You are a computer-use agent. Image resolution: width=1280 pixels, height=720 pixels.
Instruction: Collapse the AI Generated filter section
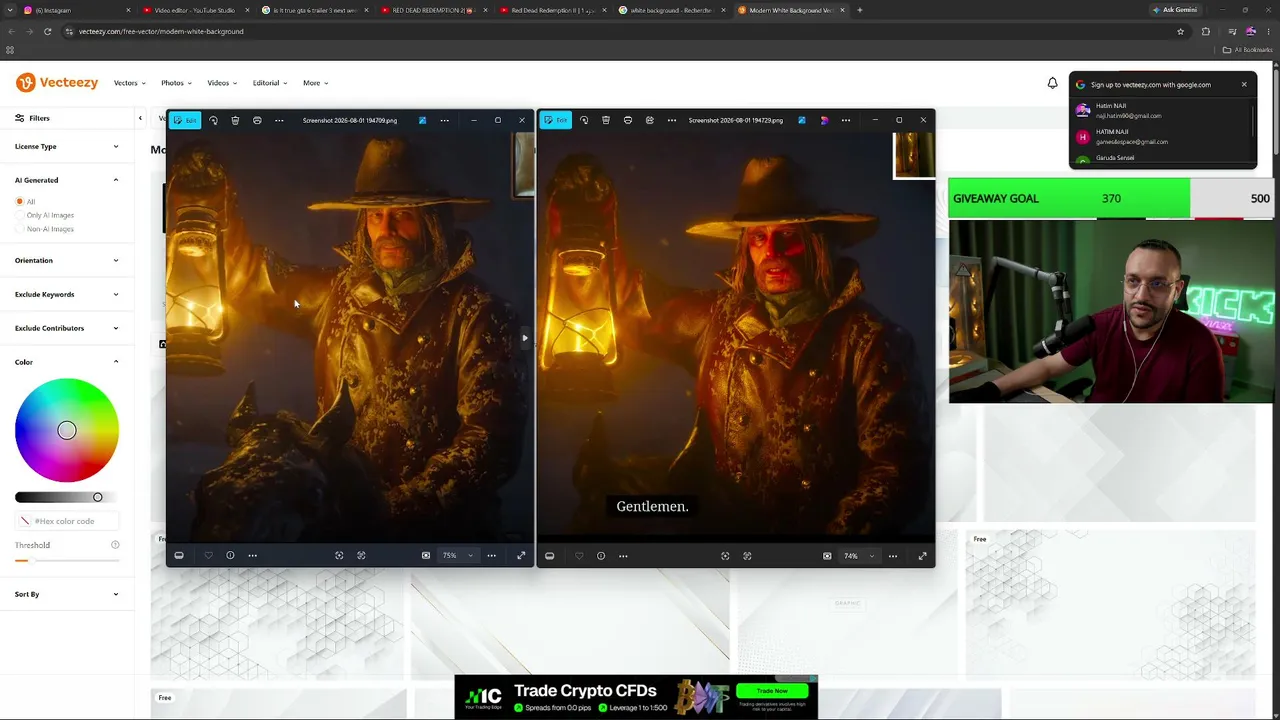[x=67, y=180]
